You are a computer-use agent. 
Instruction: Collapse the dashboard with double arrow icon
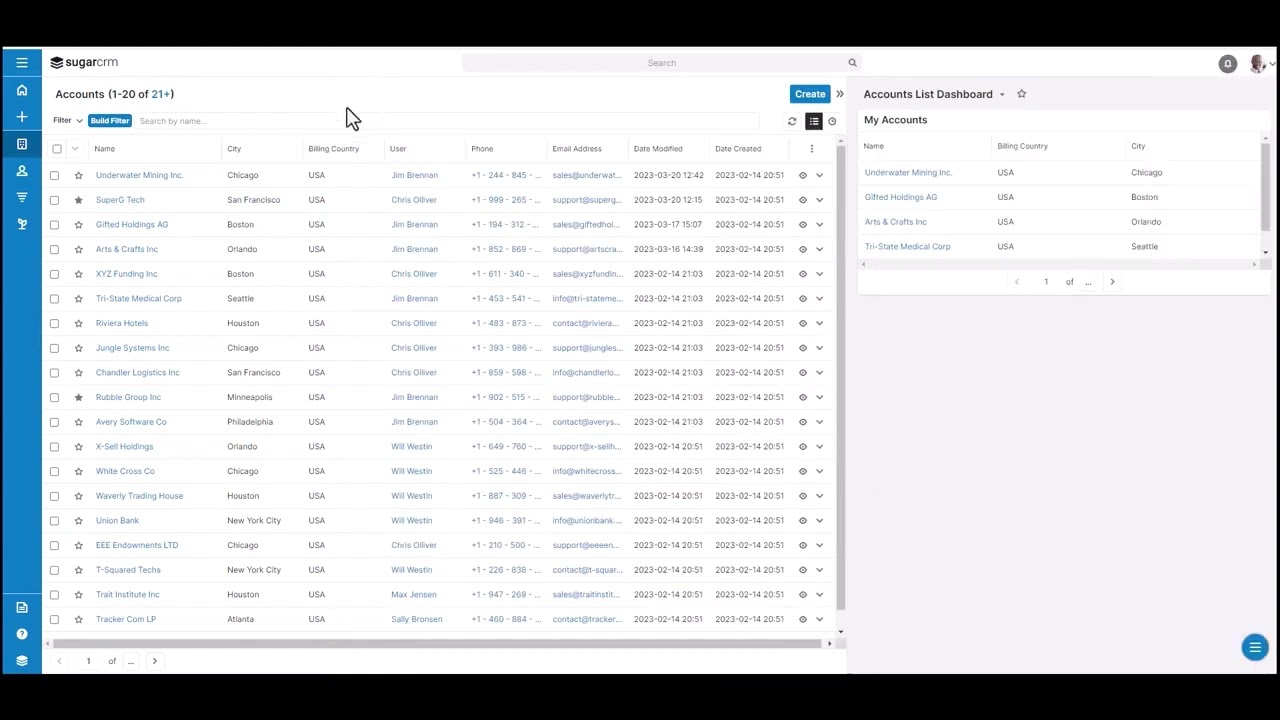(840, 94)
